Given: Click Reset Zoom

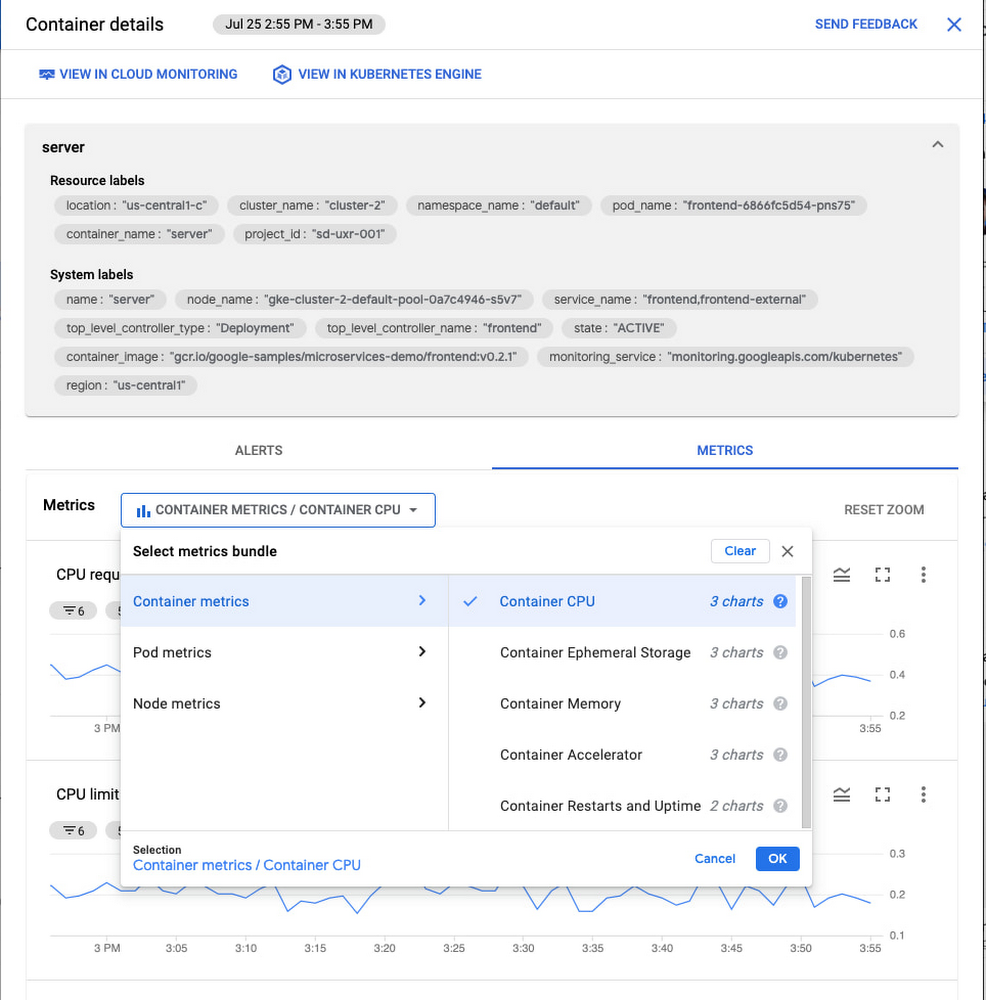Looking at the screenshot, I should pos(883,510).
